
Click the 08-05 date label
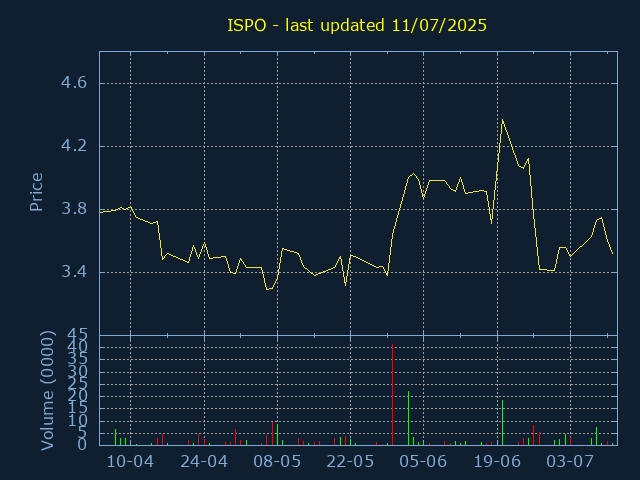coord(277,462)
